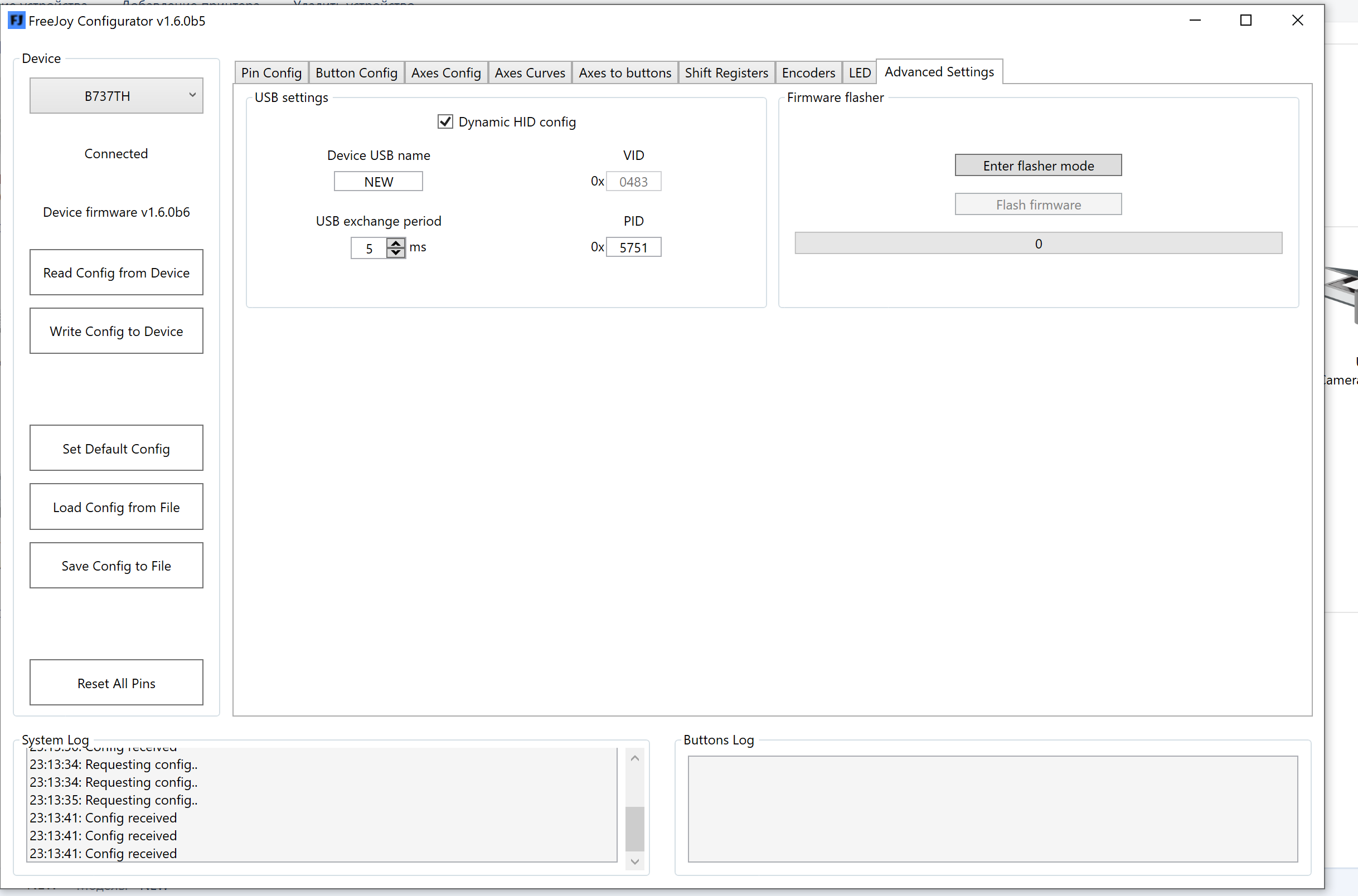1358x896 pixels.
Task: Click Set Default Config button
Action: (117, 448)
